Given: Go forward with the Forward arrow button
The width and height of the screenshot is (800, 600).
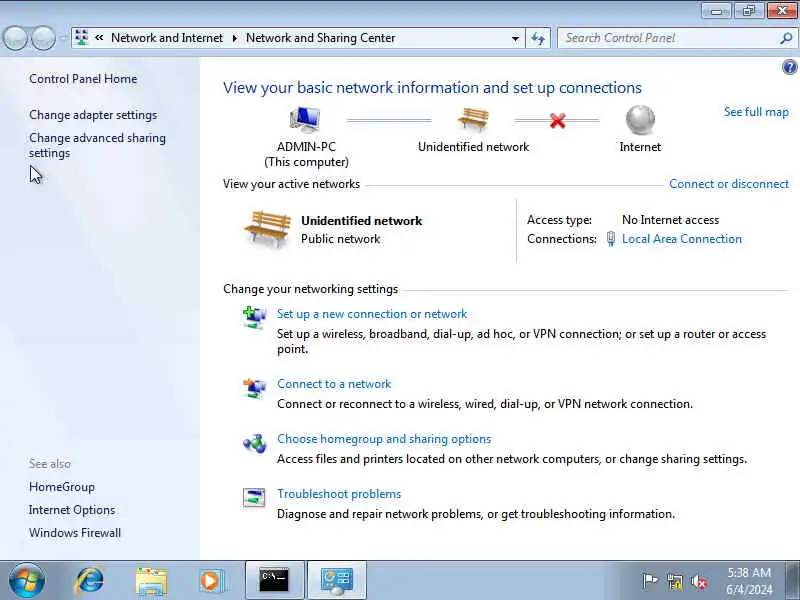Looking at the screenshot, I should click(44, 38).
